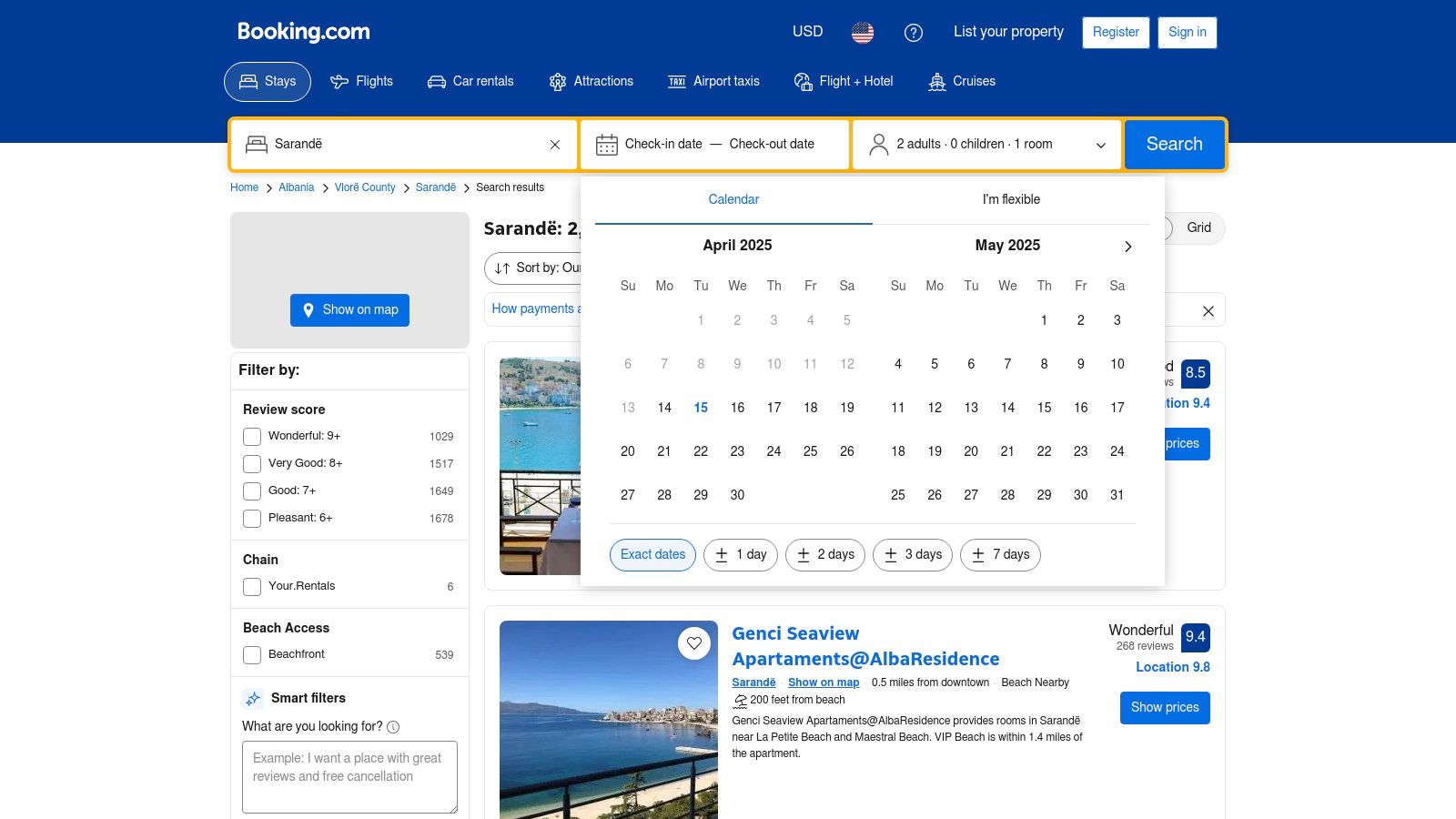
Task: Check the Good: 7+ filter
Action: pos(252,491)
